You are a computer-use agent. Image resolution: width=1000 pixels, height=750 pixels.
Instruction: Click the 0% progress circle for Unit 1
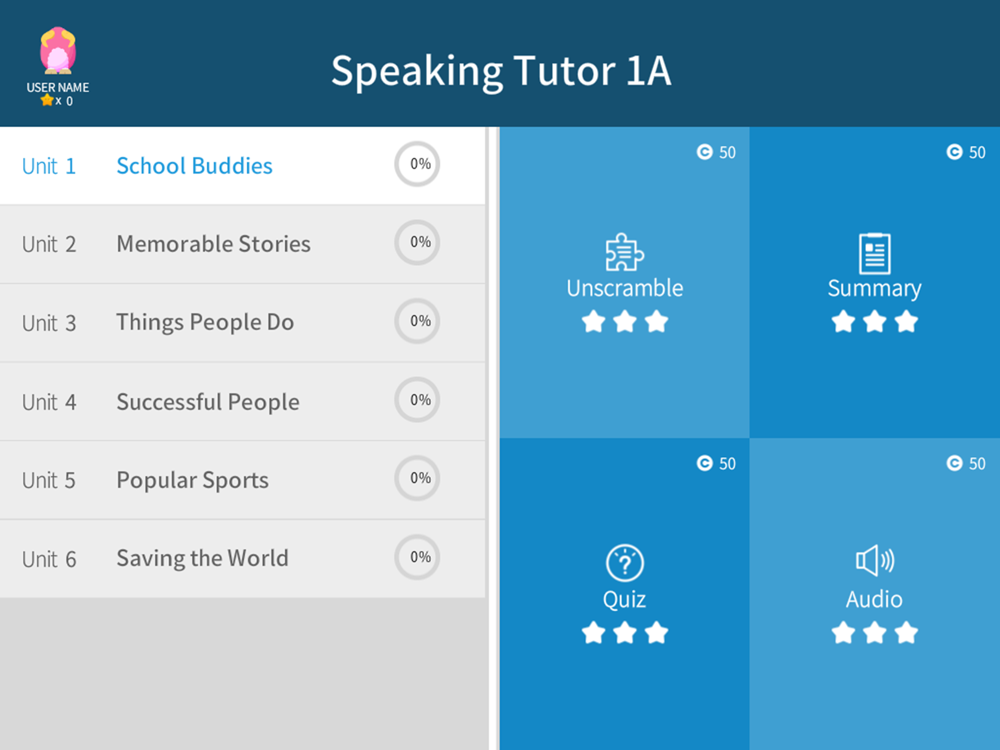417,164
